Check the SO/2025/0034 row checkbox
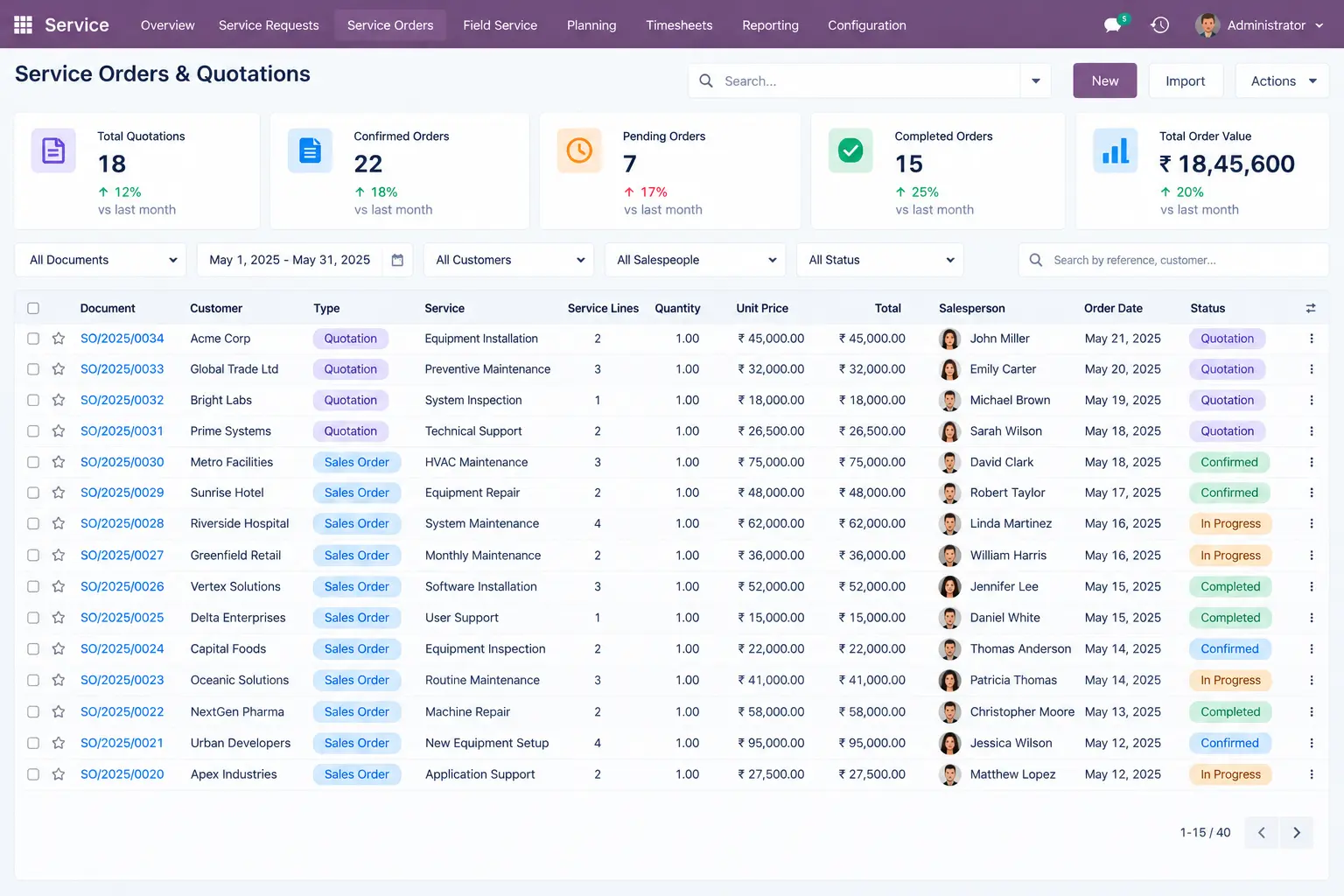1344x896 pixels. [33, 339]
